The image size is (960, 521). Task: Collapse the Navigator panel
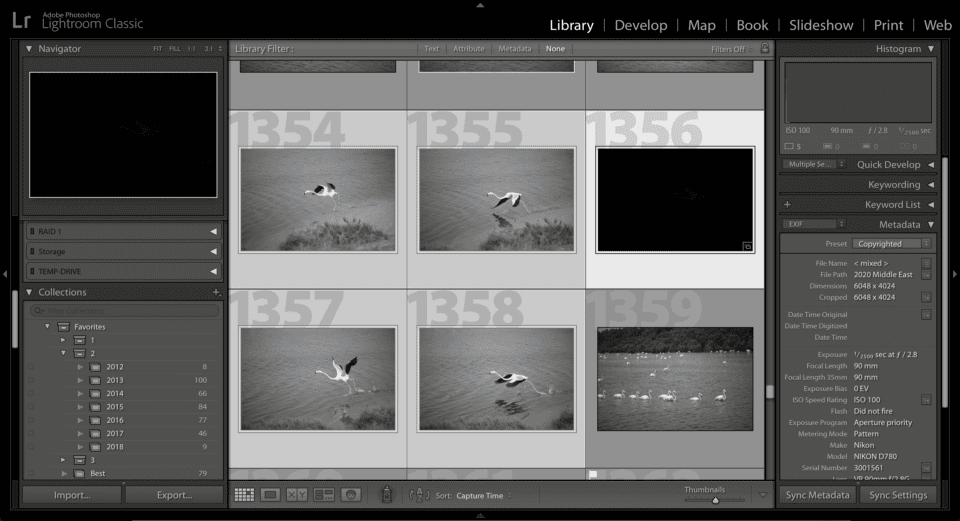point(29,48)
